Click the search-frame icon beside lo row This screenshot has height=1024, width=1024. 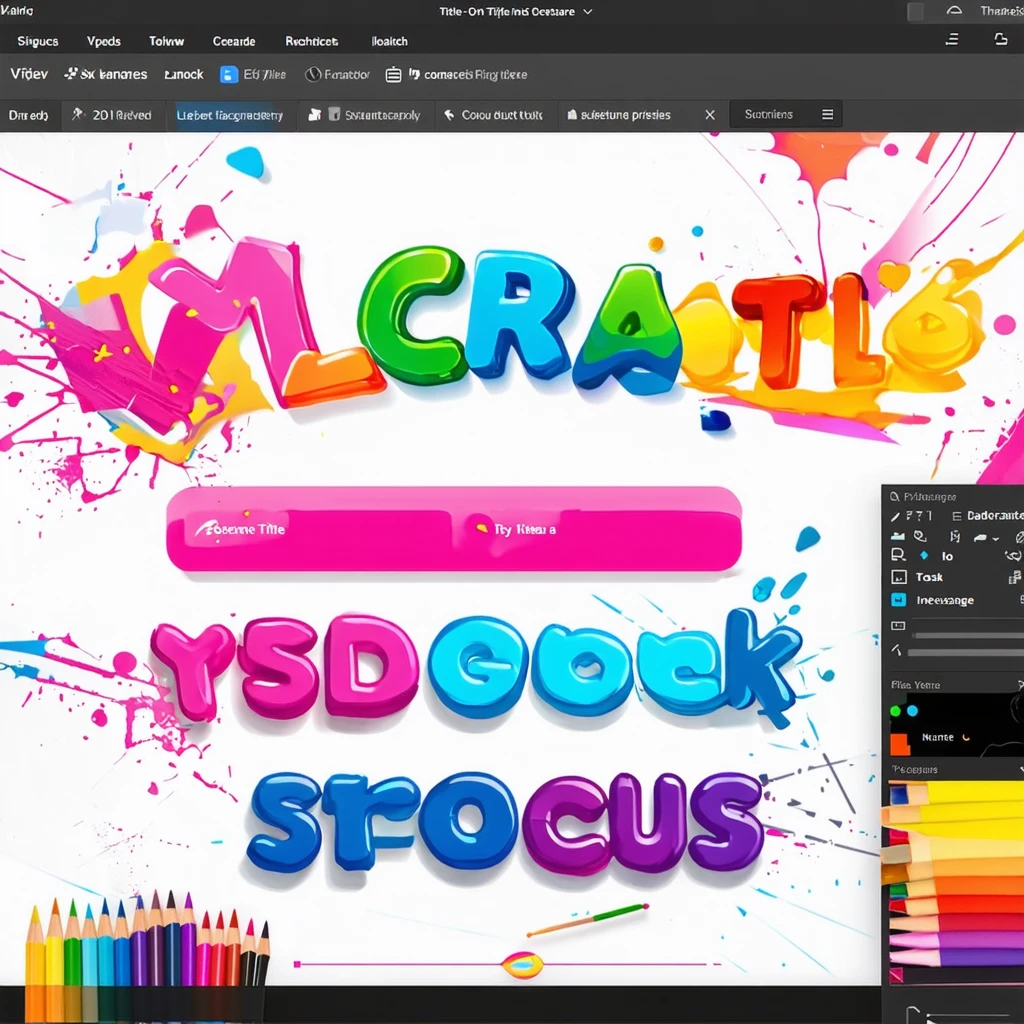point(899,555)
